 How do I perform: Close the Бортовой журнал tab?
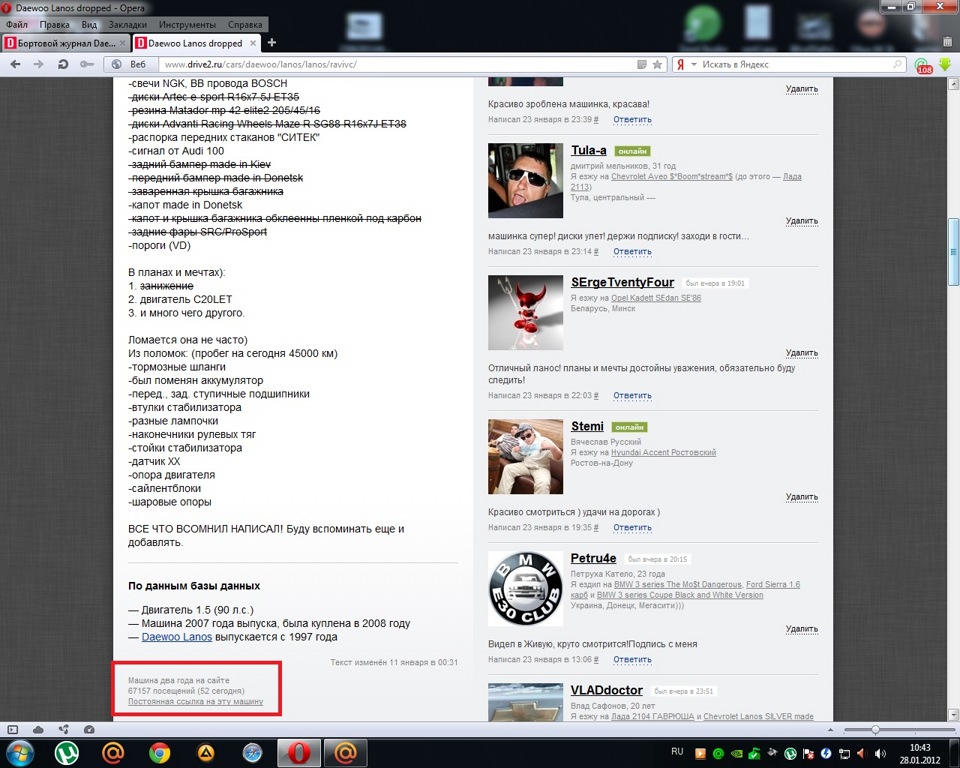click(122, 43)
